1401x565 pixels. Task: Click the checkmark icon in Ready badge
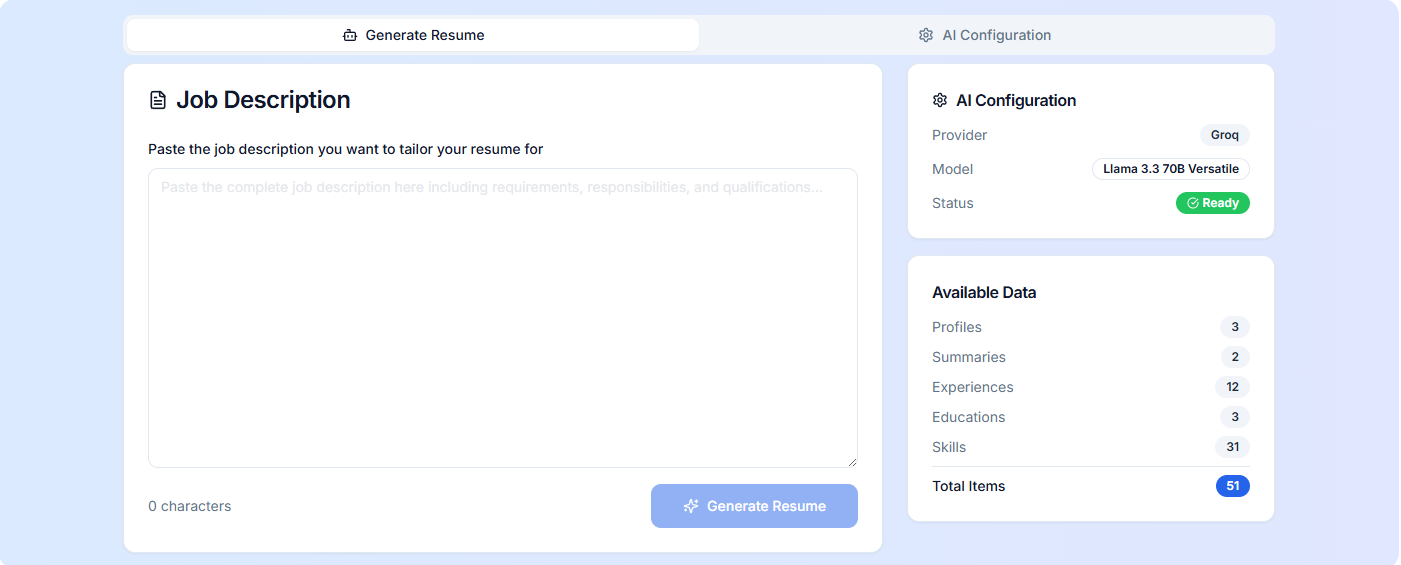(x=1192, y=203)
